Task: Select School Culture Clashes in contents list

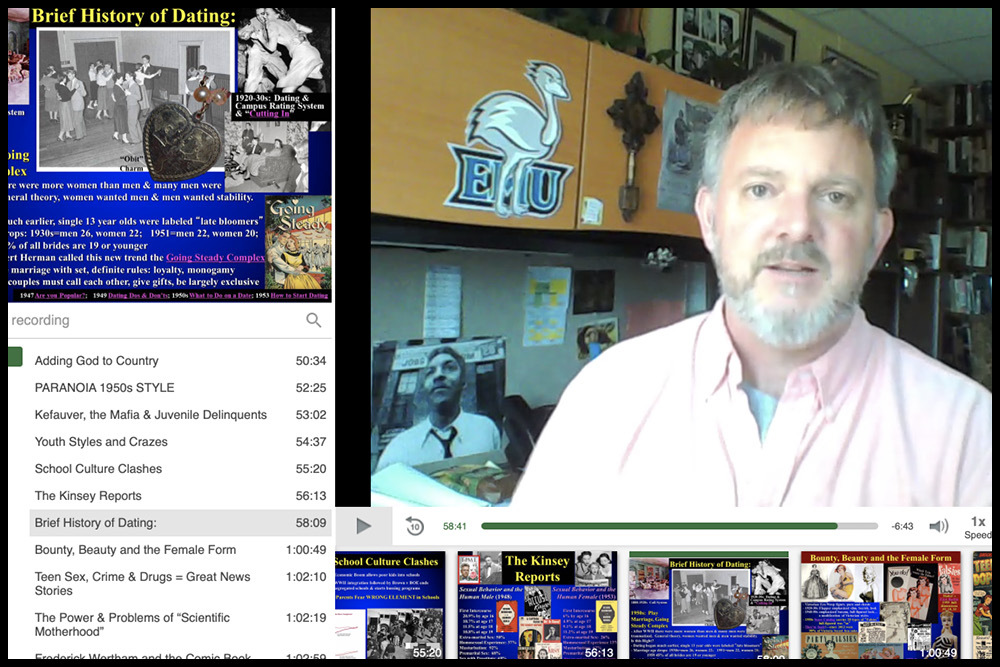Action: coord(98,469)
